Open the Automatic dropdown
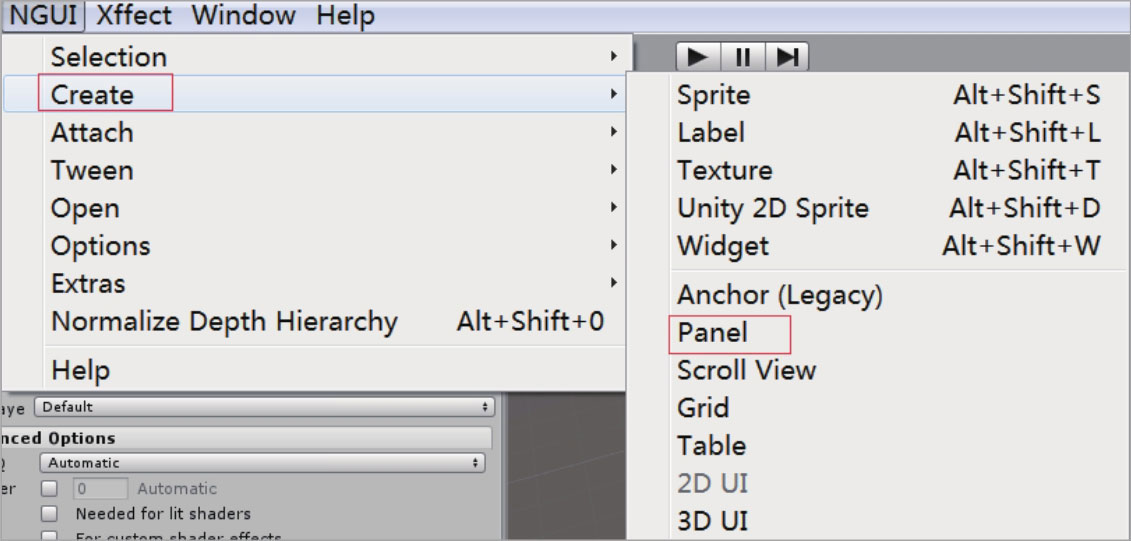This screenshot has width=1131, height=541. pyautogui.click(x=263, y=462)
